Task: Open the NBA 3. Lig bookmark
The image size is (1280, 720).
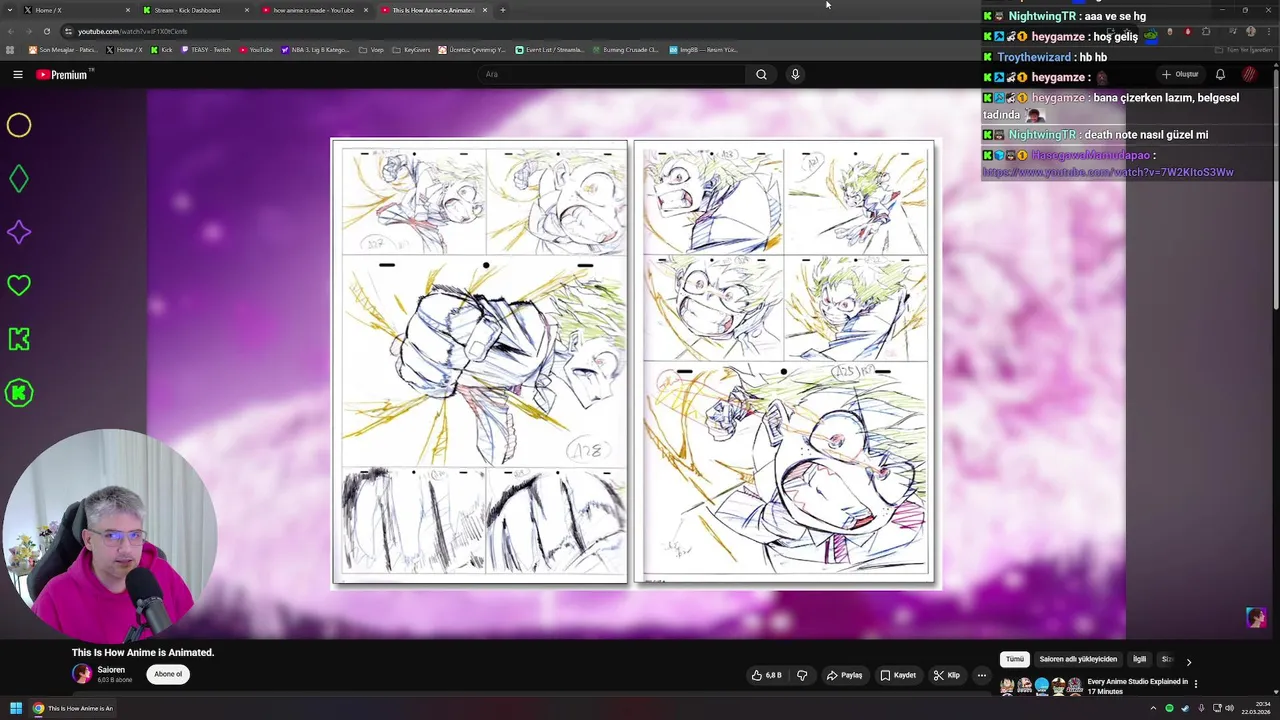Action: click(315, 49)
